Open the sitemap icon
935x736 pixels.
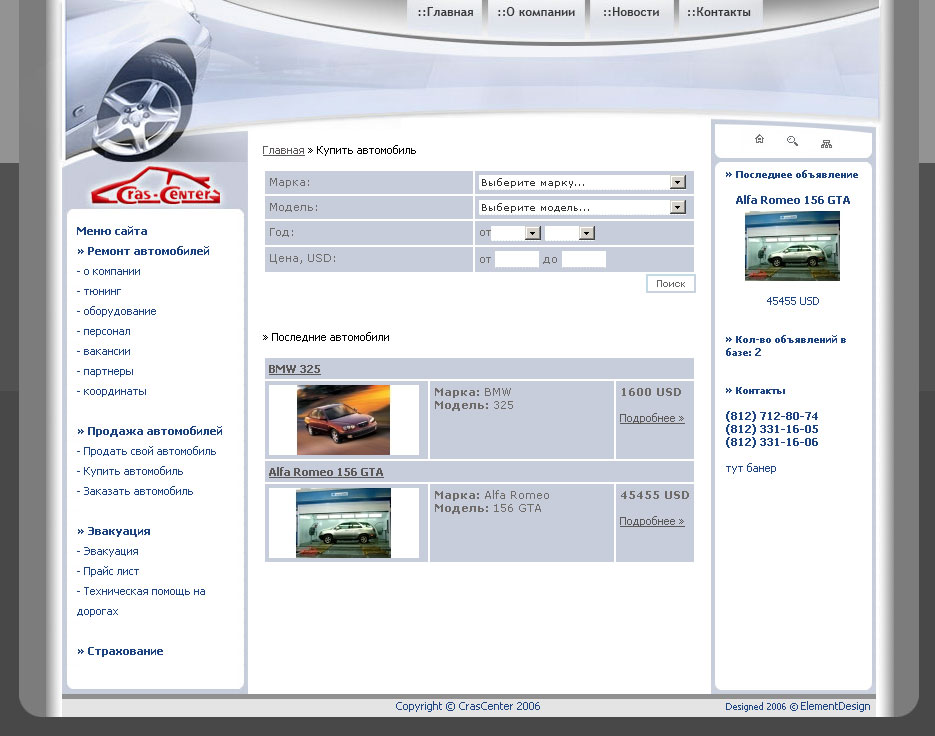coord(826,144)
